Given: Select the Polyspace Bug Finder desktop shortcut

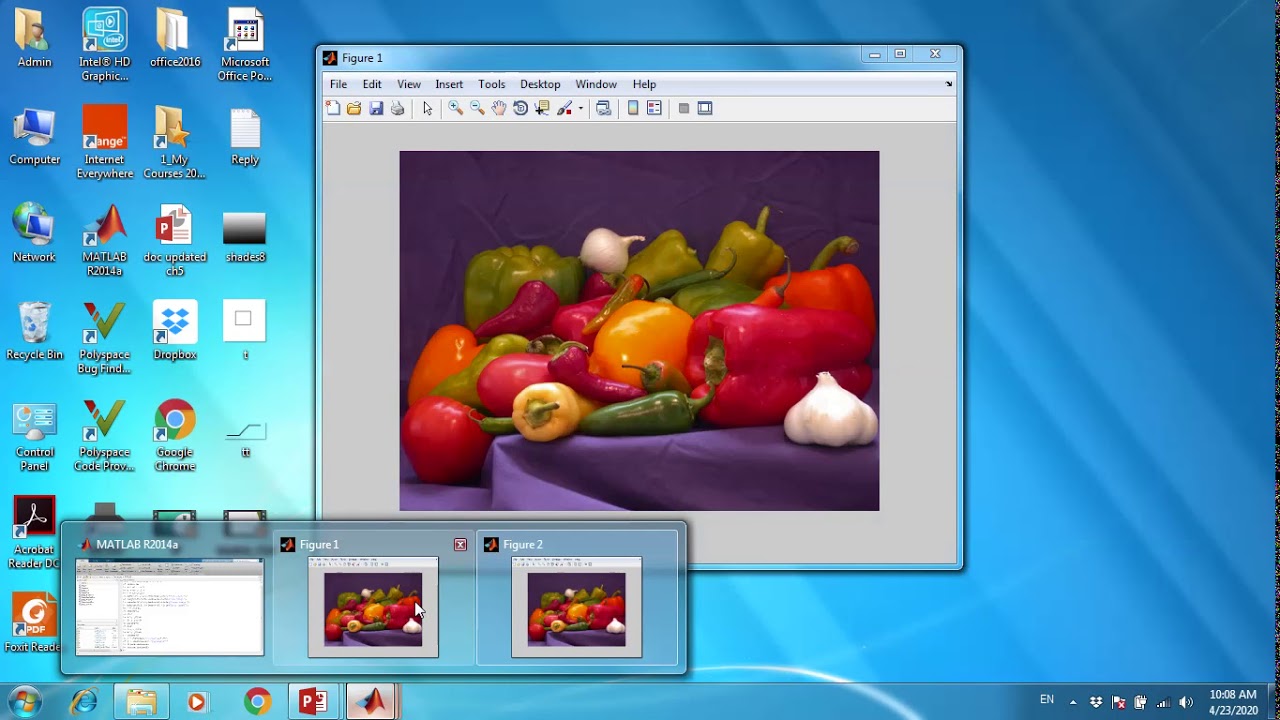Looking at the screenshot, I should point(105,338).
